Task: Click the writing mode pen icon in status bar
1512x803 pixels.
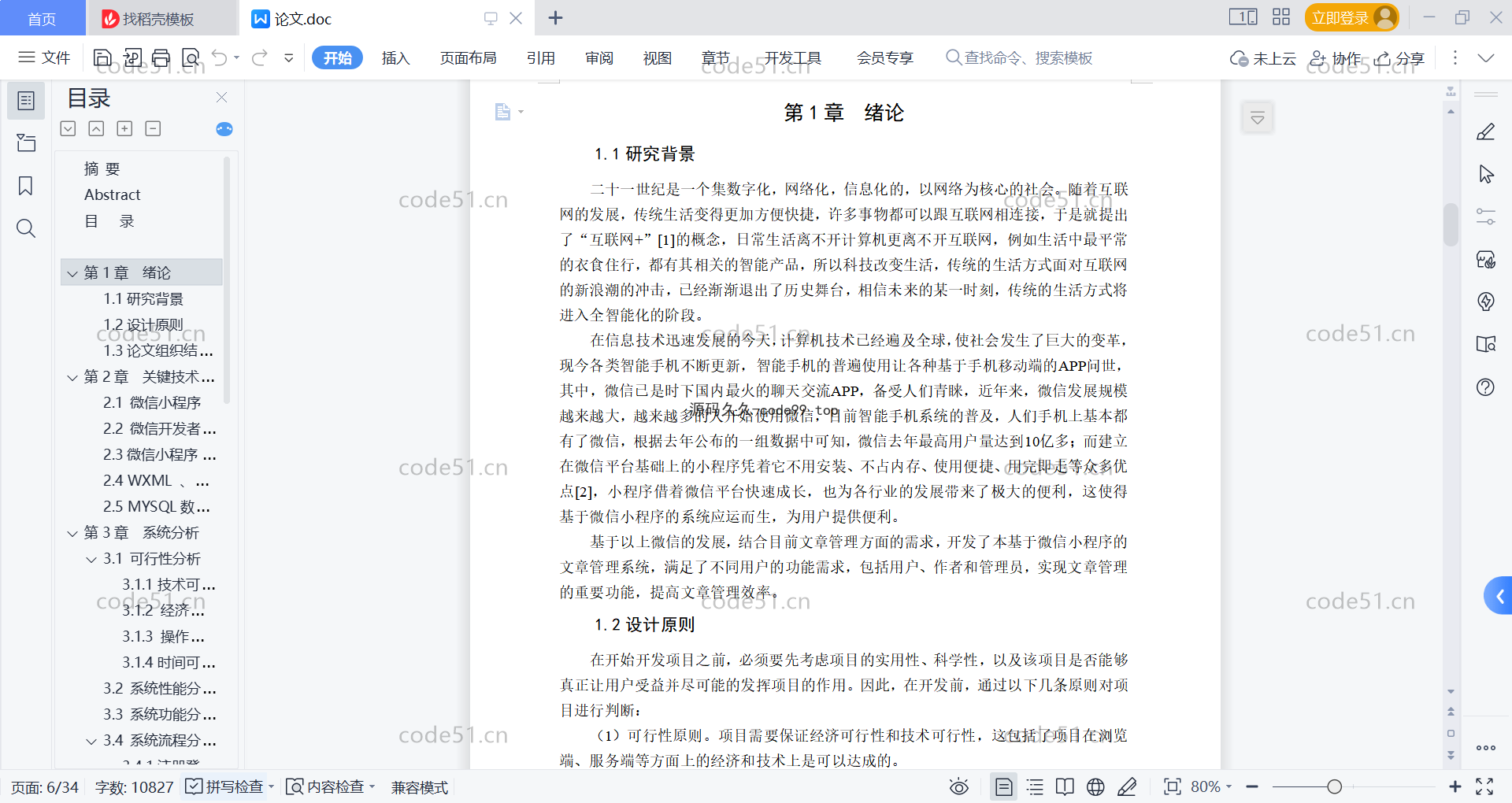Action: pos(1127,786)
